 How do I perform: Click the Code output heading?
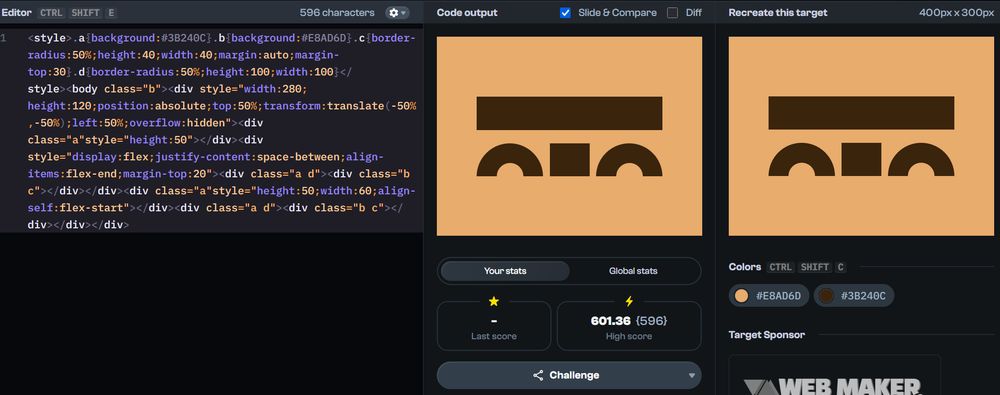point(467,13)
